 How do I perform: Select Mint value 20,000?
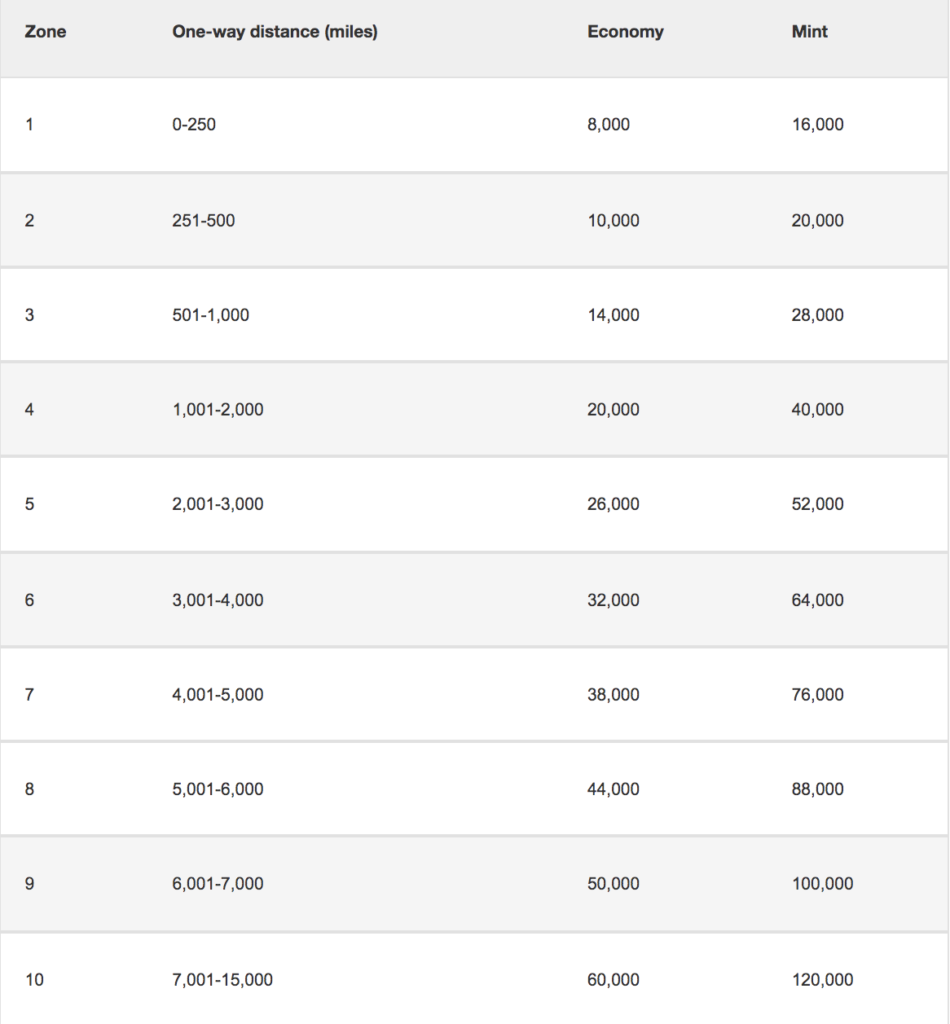click(x=817, y=220)
